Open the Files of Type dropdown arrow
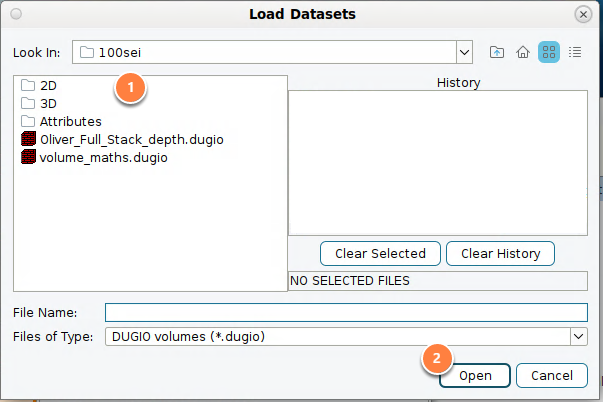The height and width of the screenshot is (402, 603). 578,337
